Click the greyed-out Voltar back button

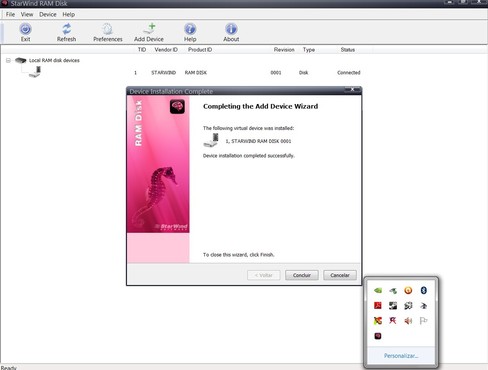click(264, 275)
